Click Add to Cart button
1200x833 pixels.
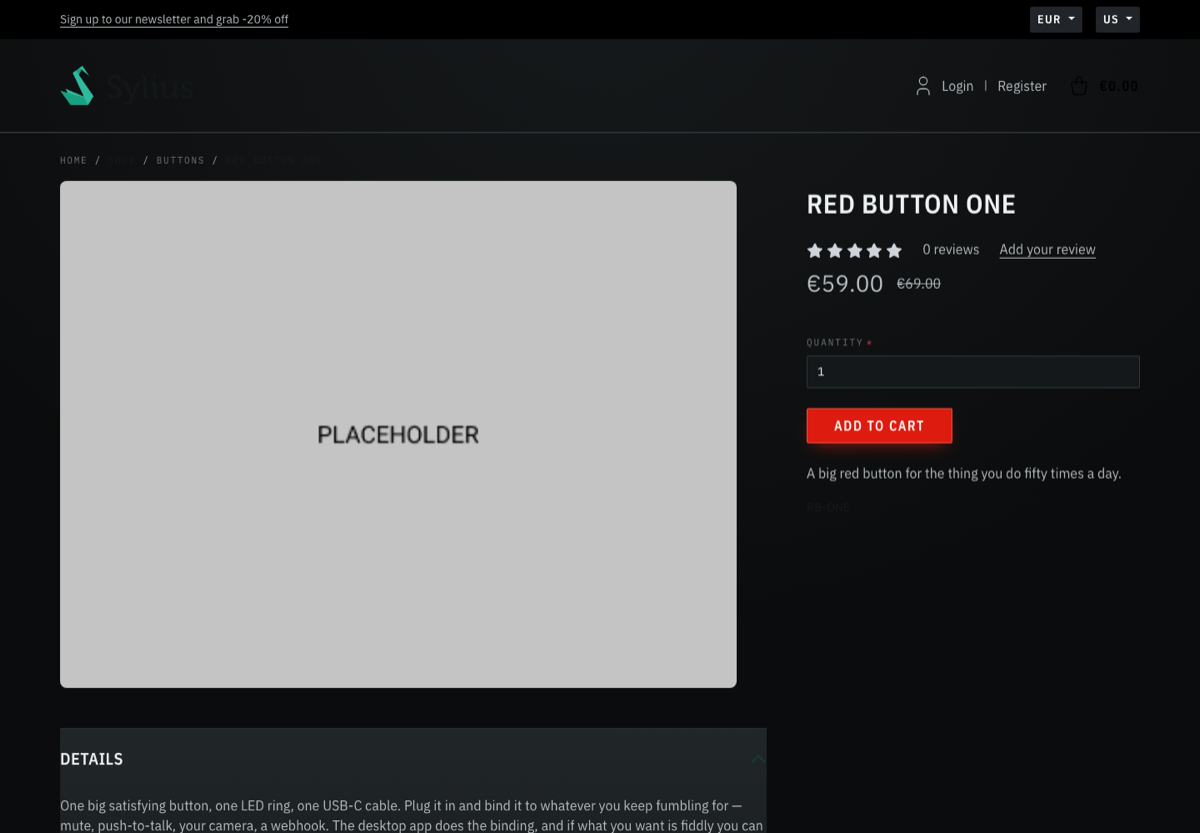point(879,426)
